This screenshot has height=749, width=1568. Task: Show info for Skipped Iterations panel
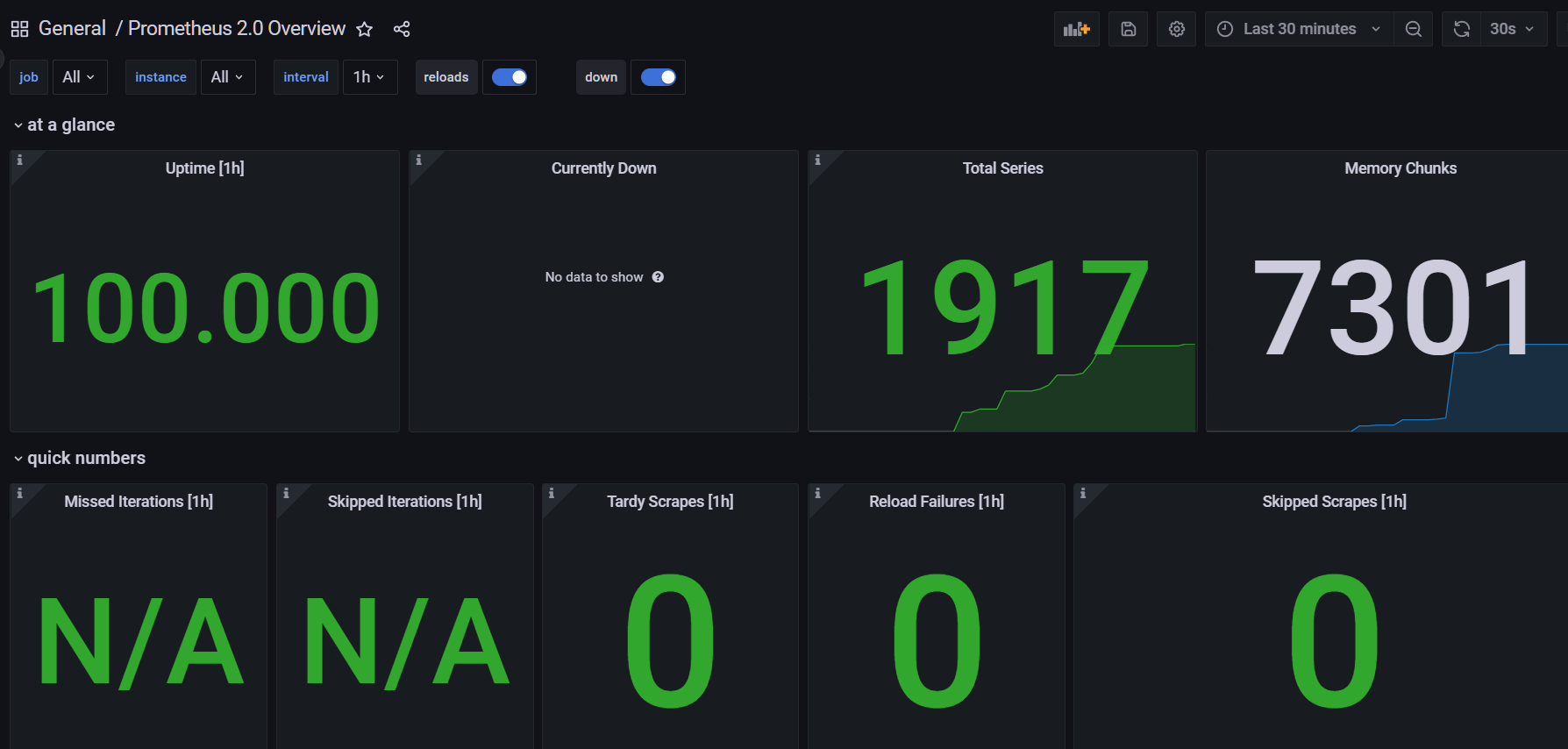point(286,493)
